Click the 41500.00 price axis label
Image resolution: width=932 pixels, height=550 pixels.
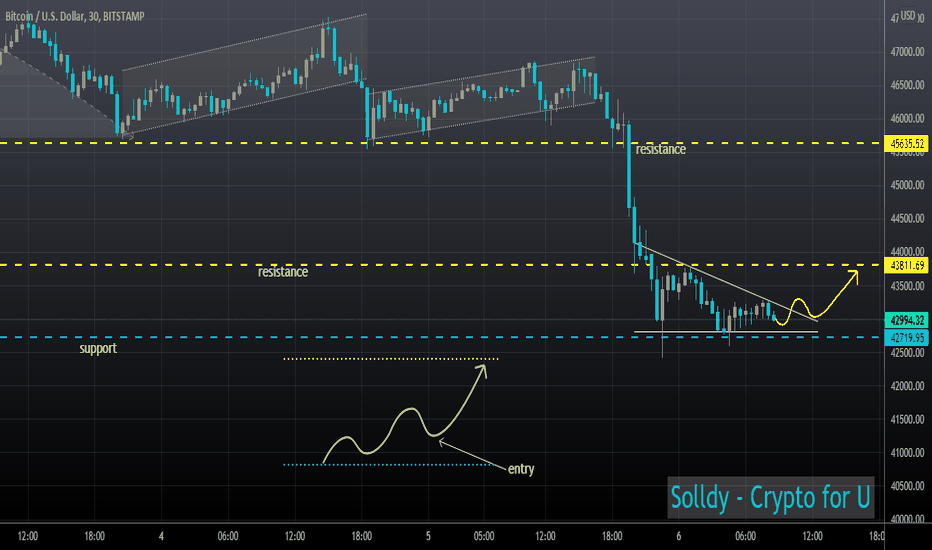(x=907, y=420)
